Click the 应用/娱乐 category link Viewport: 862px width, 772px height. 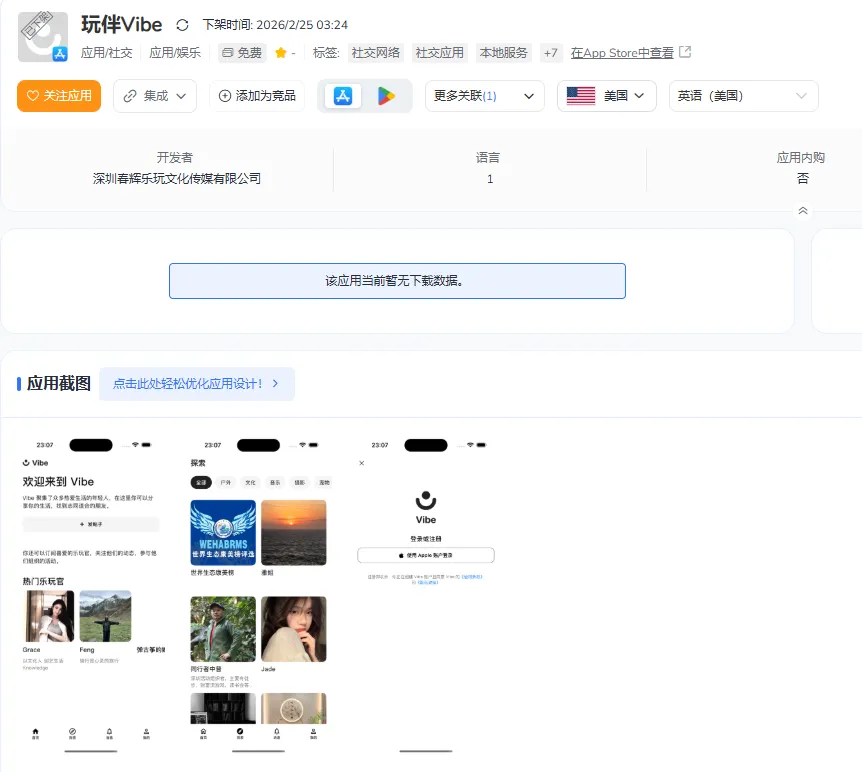(175, 53)
